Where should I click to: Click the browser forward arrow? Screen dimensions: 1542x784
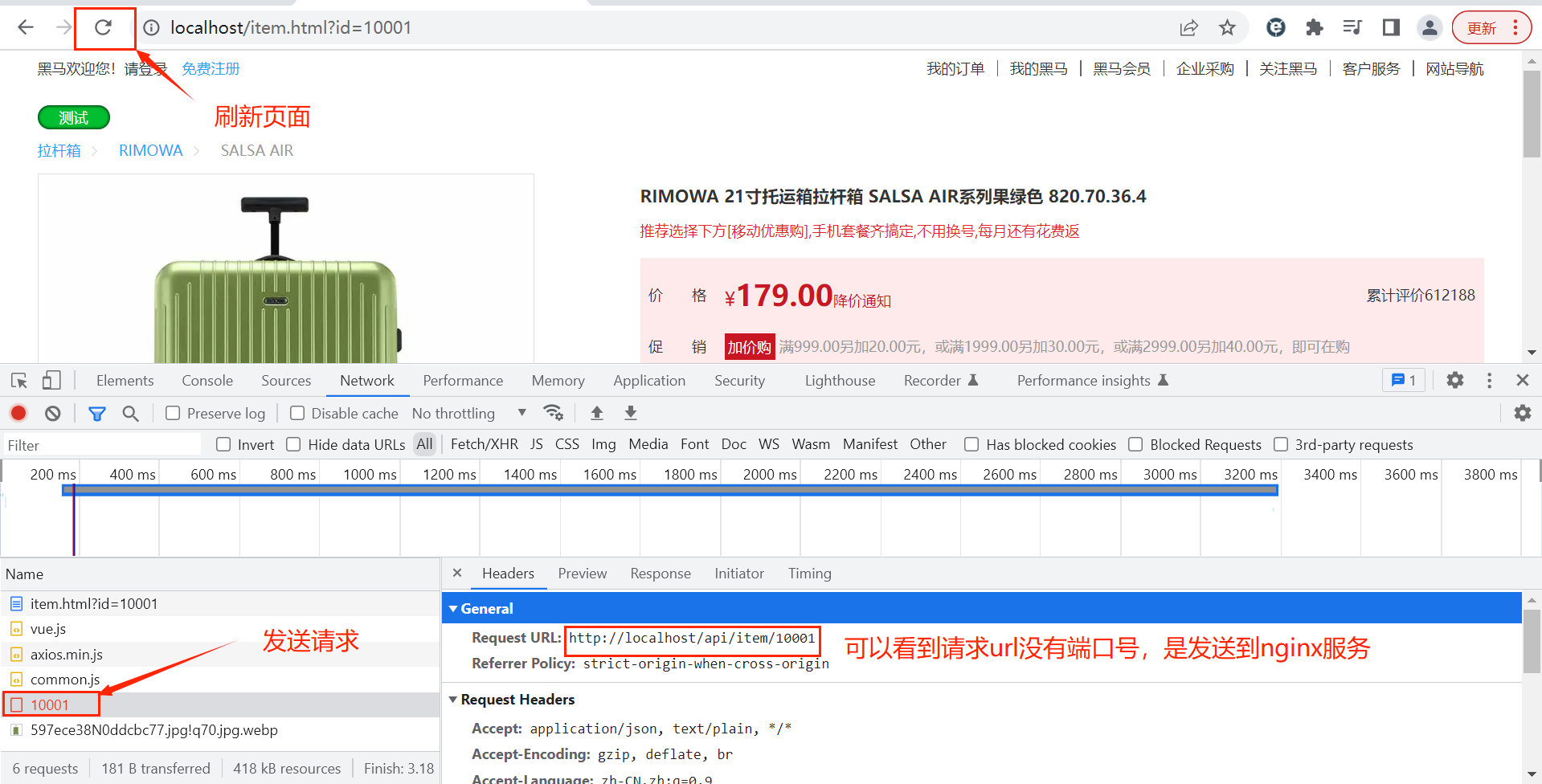[x=63, y=27]
